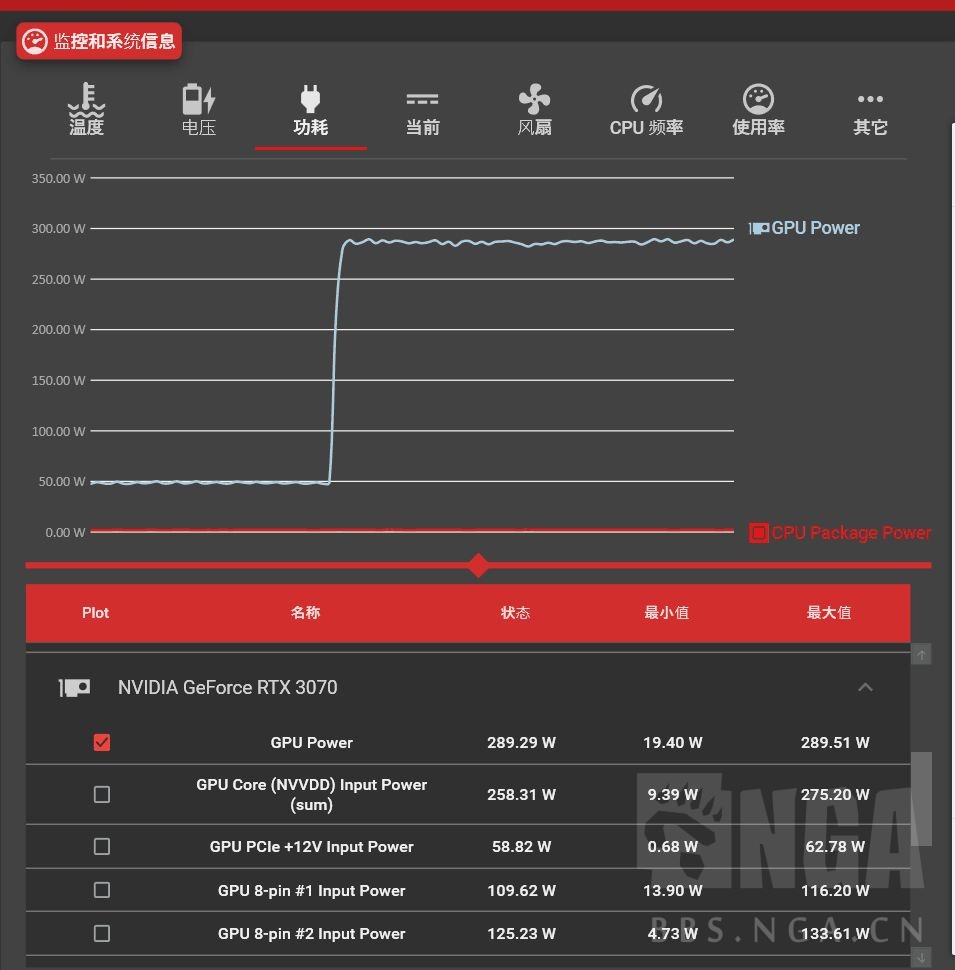Click the CPU 频率 gauge icon

(646, 100)
